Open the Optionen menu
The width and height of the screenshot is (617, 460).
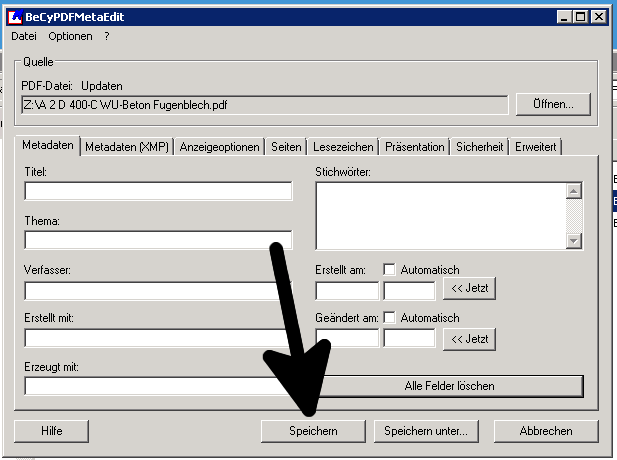tap(70, 36)
